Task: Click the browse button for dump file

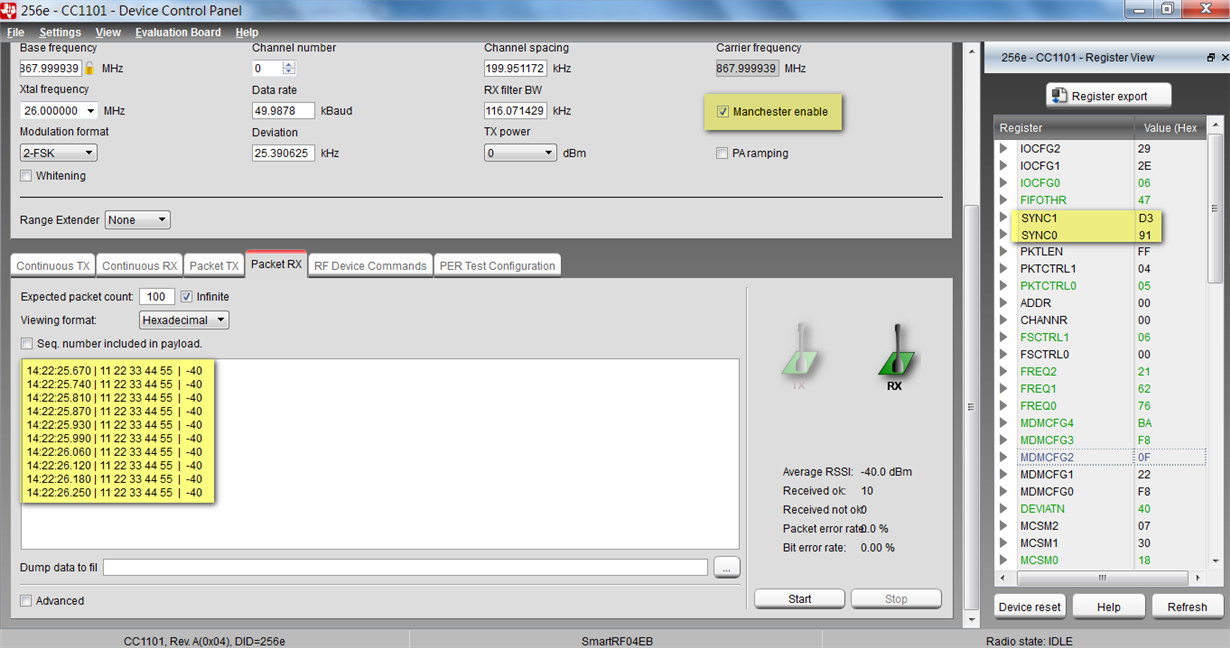Action: pyautogui.click(x=727, y=568)
